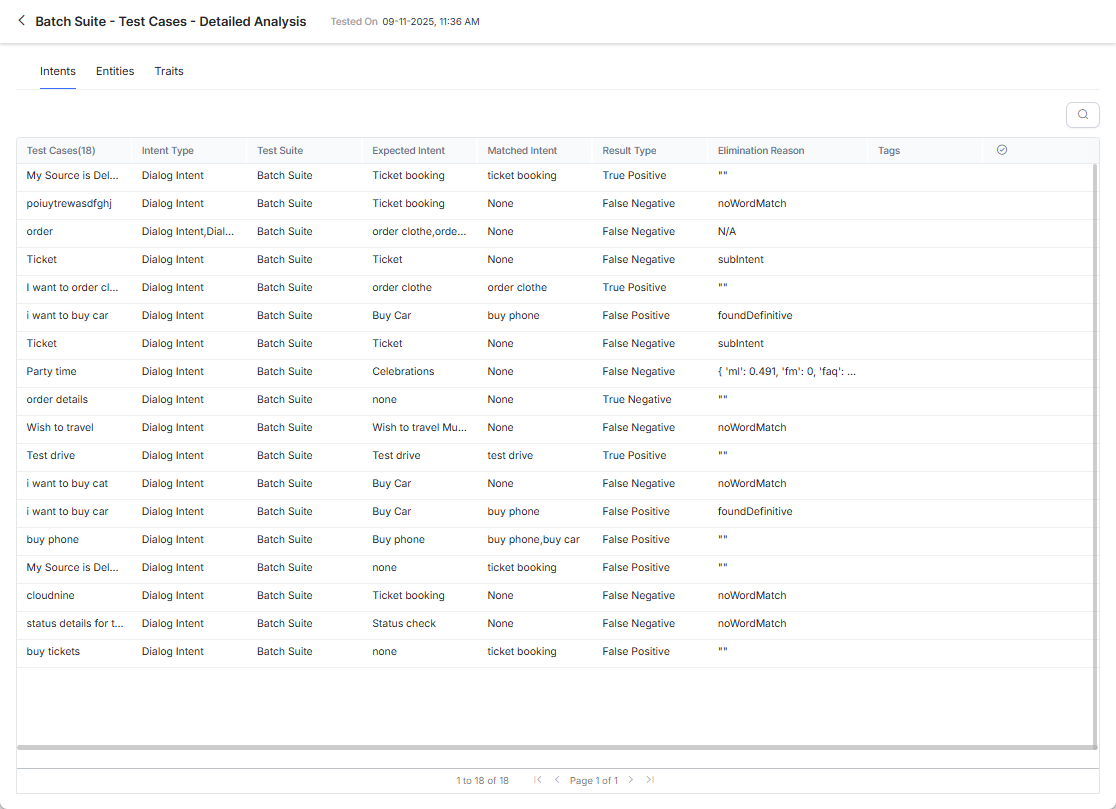Switch to the Traits tab
1116x809 pixels.
click(x=169, y=71)
